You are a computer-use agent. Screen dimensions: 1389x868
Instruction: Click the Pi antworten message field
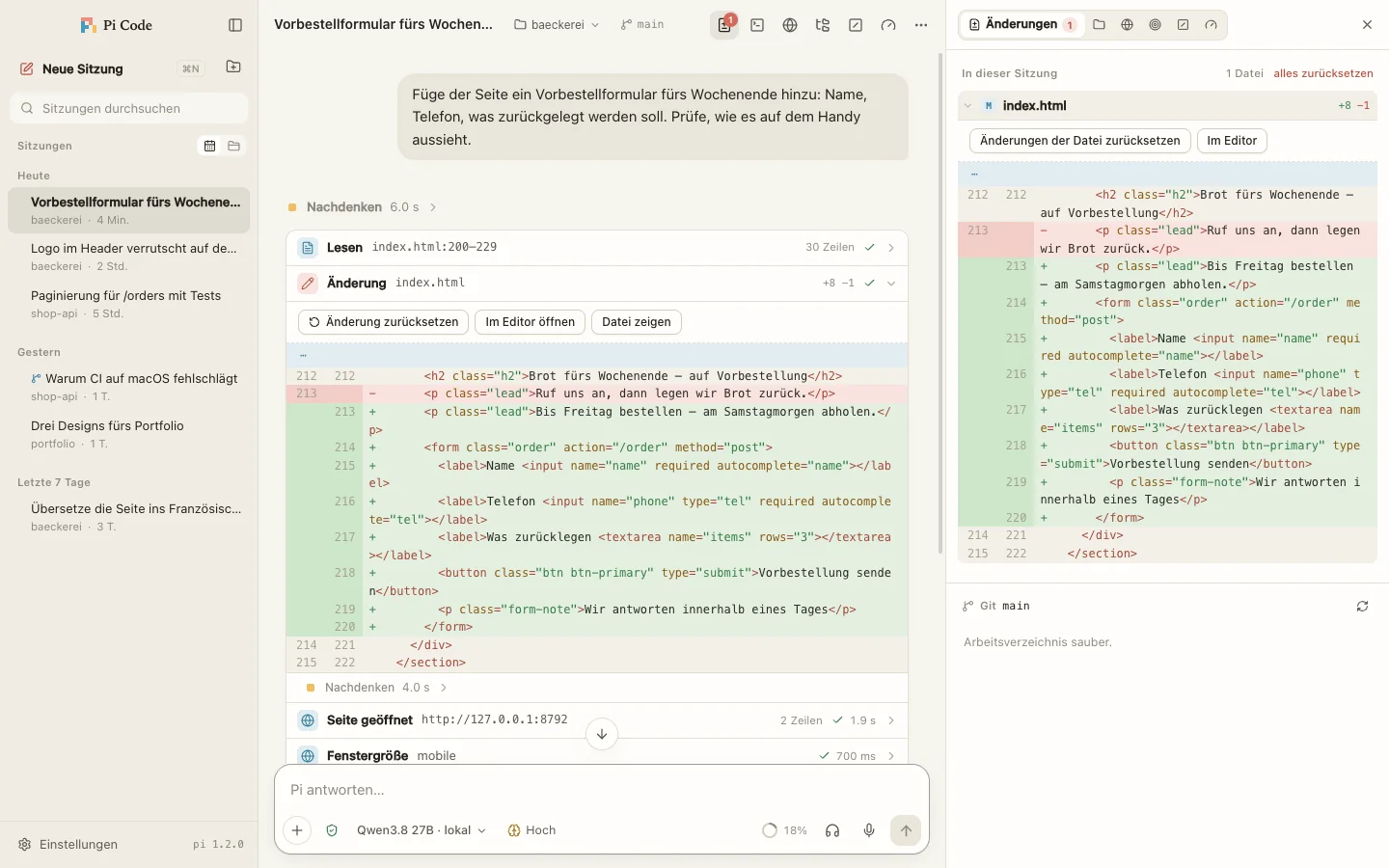coord(601,789)
